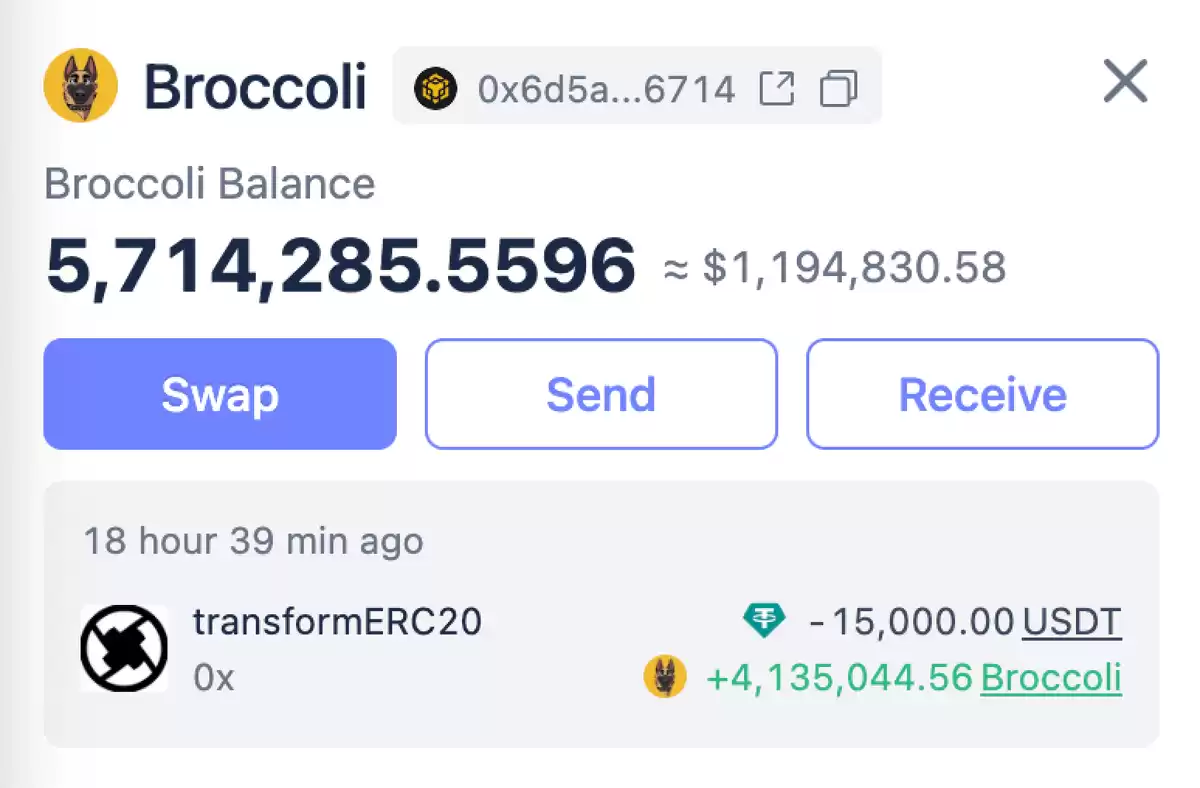This screenshot has height=788, width=1200.
Task: Copy the wallet address with copy icon
Action: coord(838,89)
